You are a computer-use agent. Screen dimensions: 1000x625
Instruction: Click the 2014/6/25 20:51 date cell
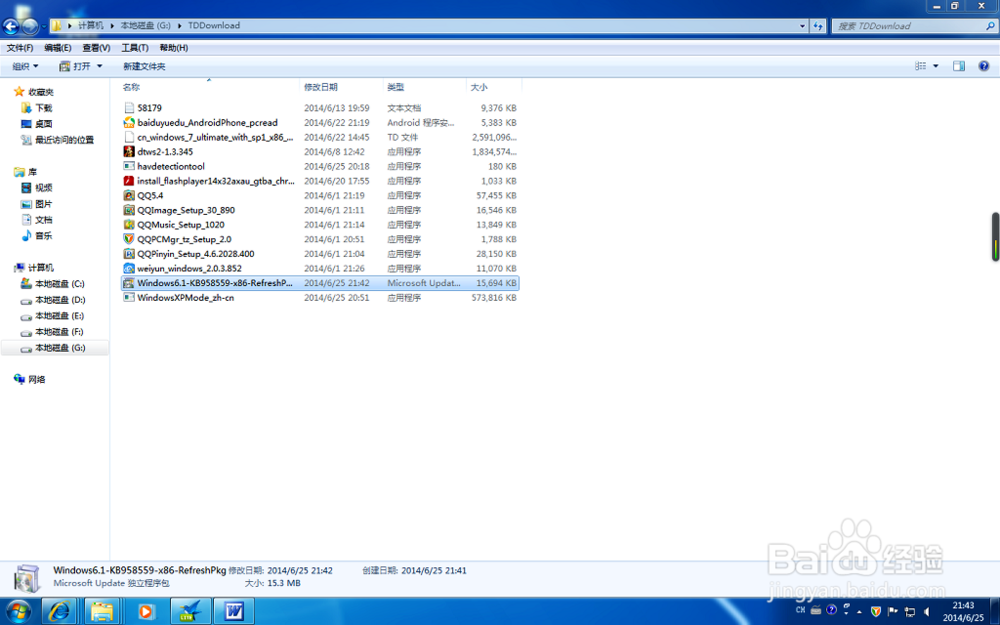point(337,298)
